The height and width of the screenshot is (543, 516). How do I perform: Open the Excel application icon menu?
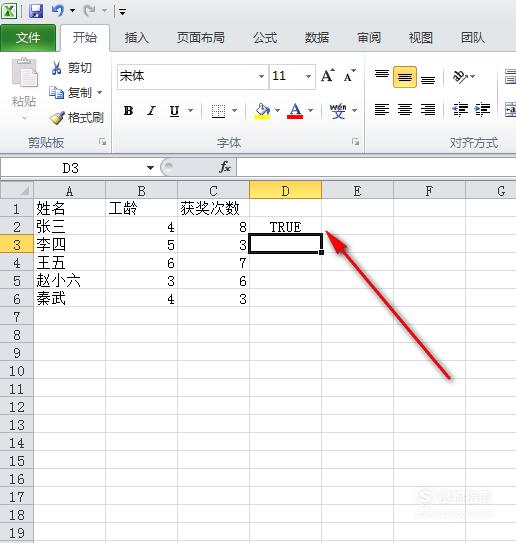9,11
